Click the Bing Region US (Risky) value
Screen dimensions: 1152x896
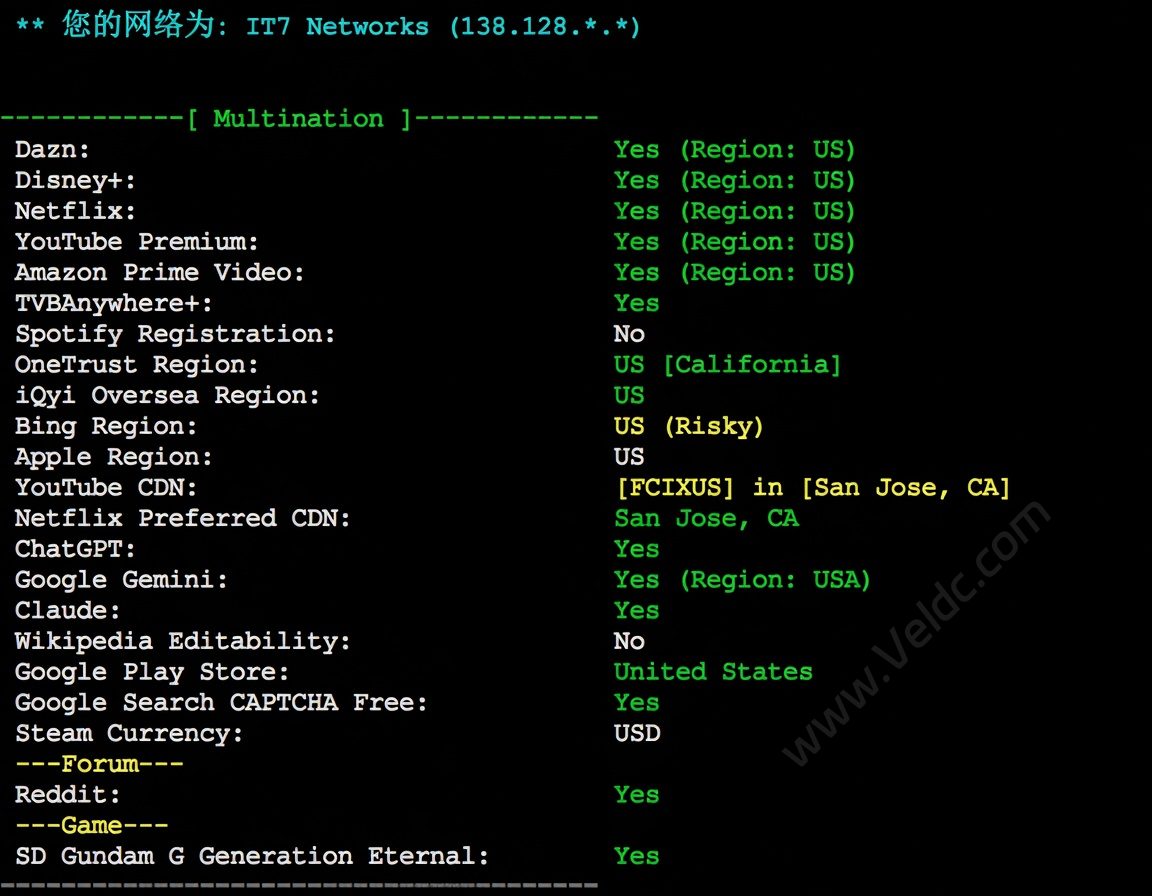point(689,426)
